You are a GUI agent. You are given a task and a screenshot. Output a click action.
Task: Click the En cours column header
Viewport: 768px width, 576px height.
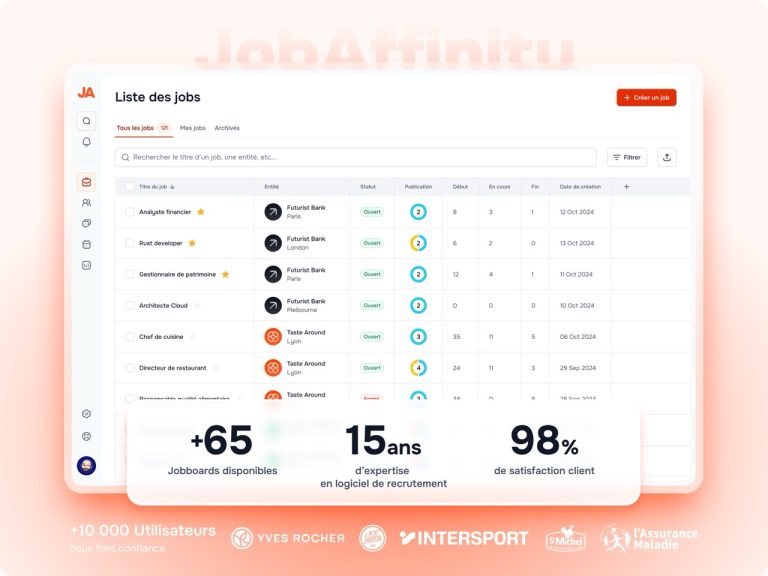click(500, 187)
